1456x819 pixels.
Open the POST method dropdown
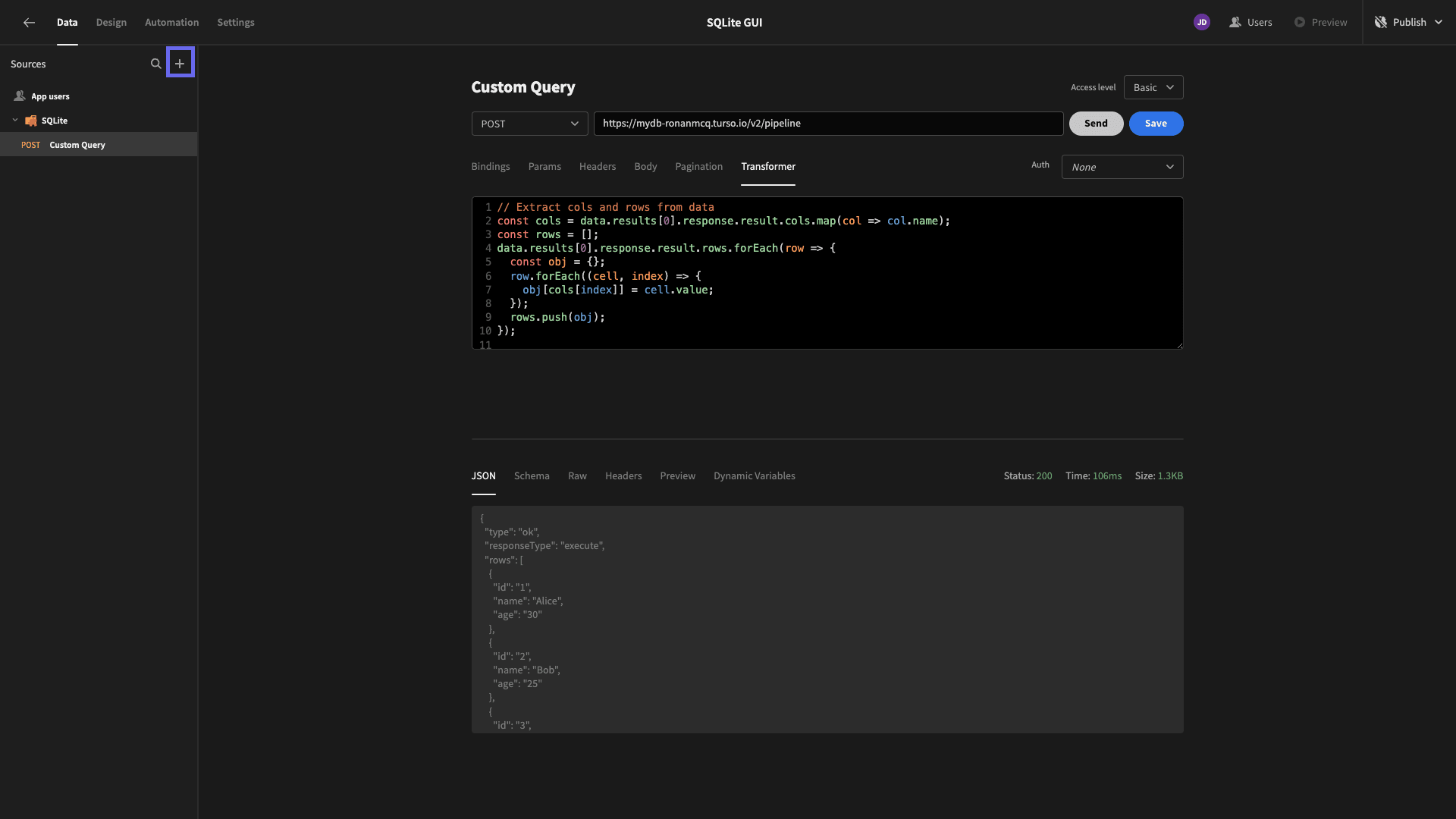click(529, 124)
